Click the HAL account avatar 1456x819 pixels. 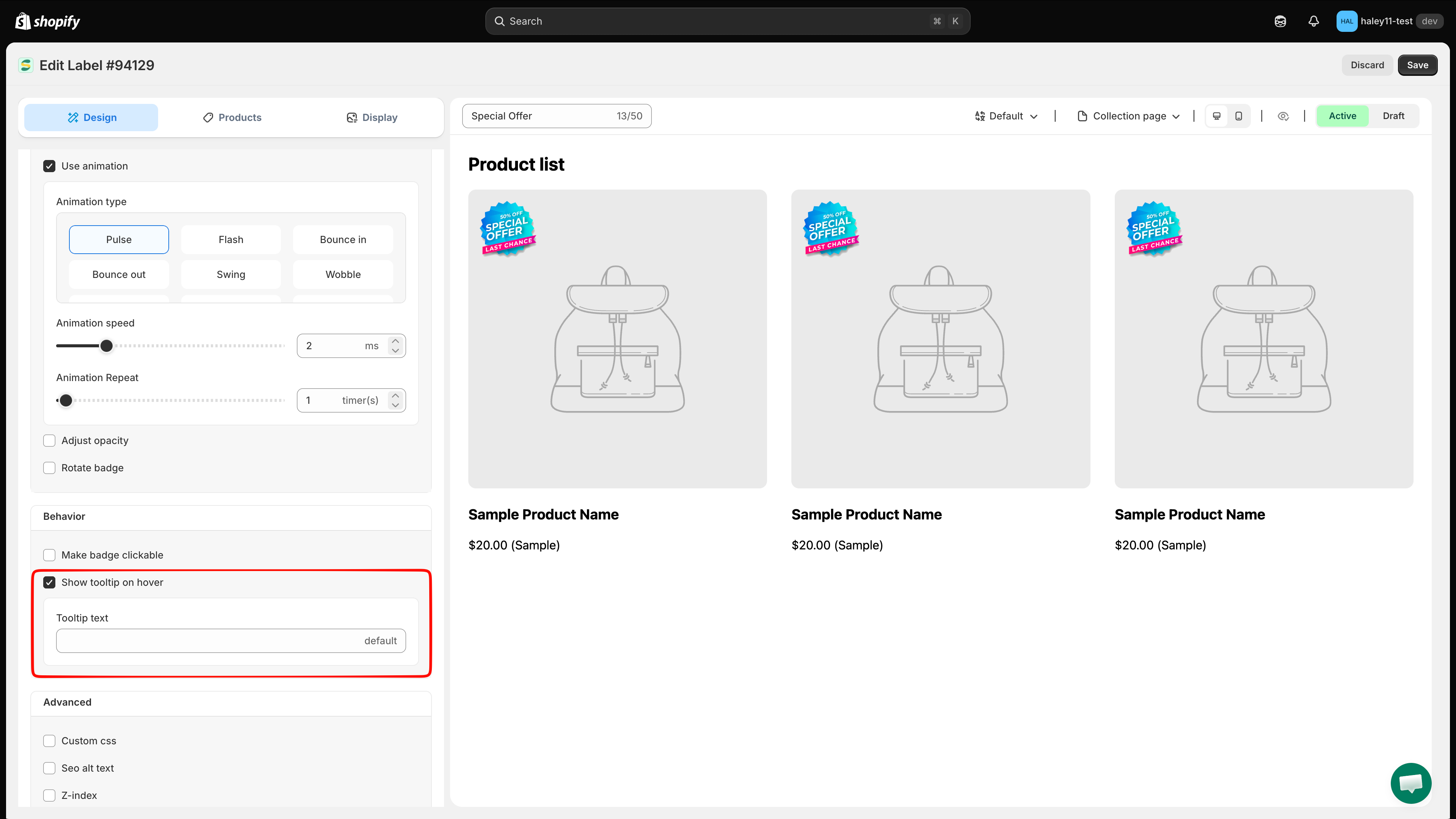[1346, 21]
